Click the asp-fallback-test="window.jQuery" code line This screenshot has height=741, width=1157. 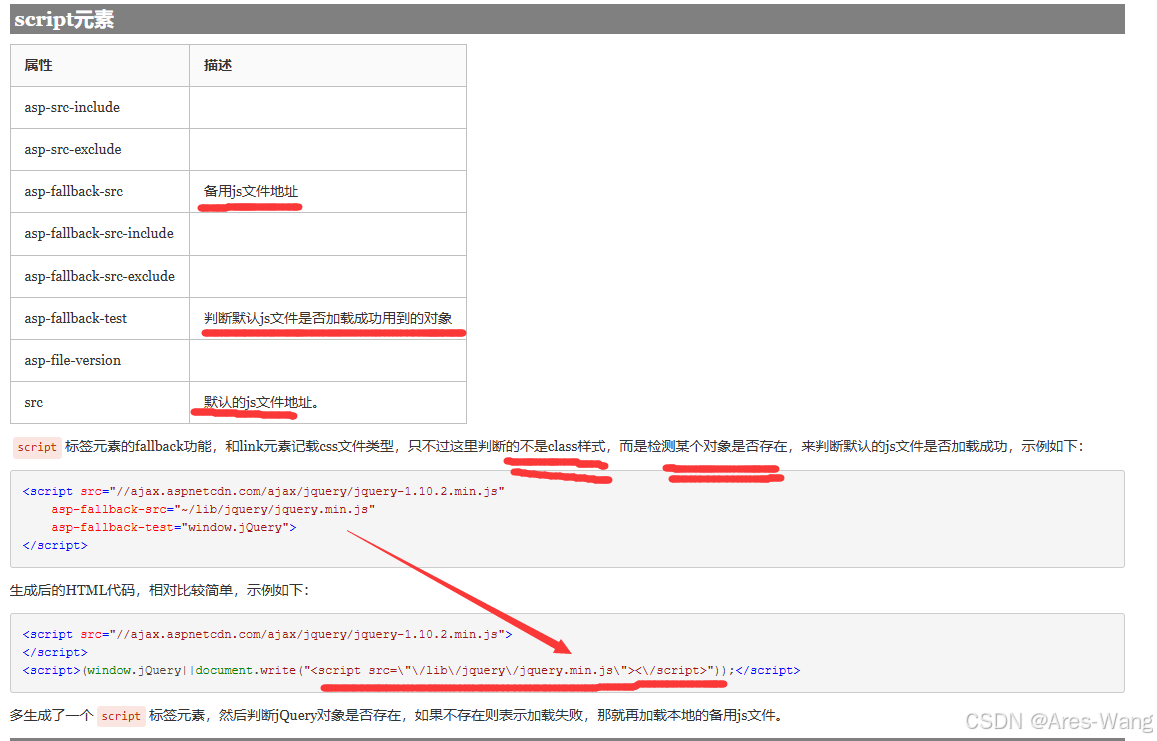click(173, 528)
